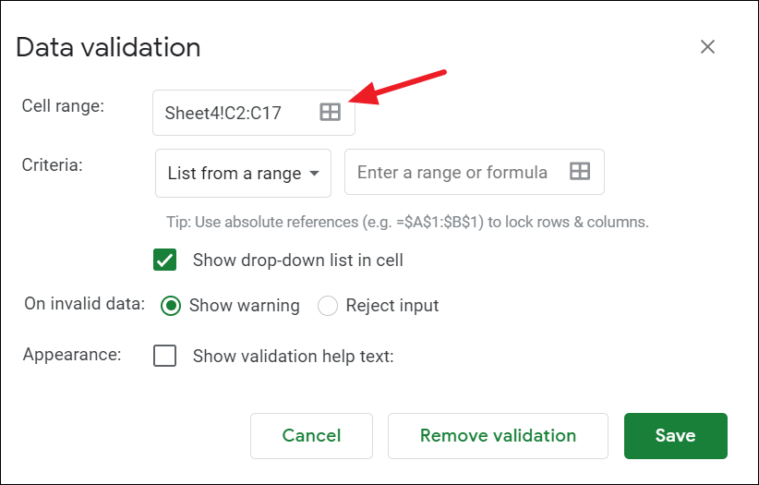759x485 pixels.
Task: Click the Show warning label text
Action: 244,306
